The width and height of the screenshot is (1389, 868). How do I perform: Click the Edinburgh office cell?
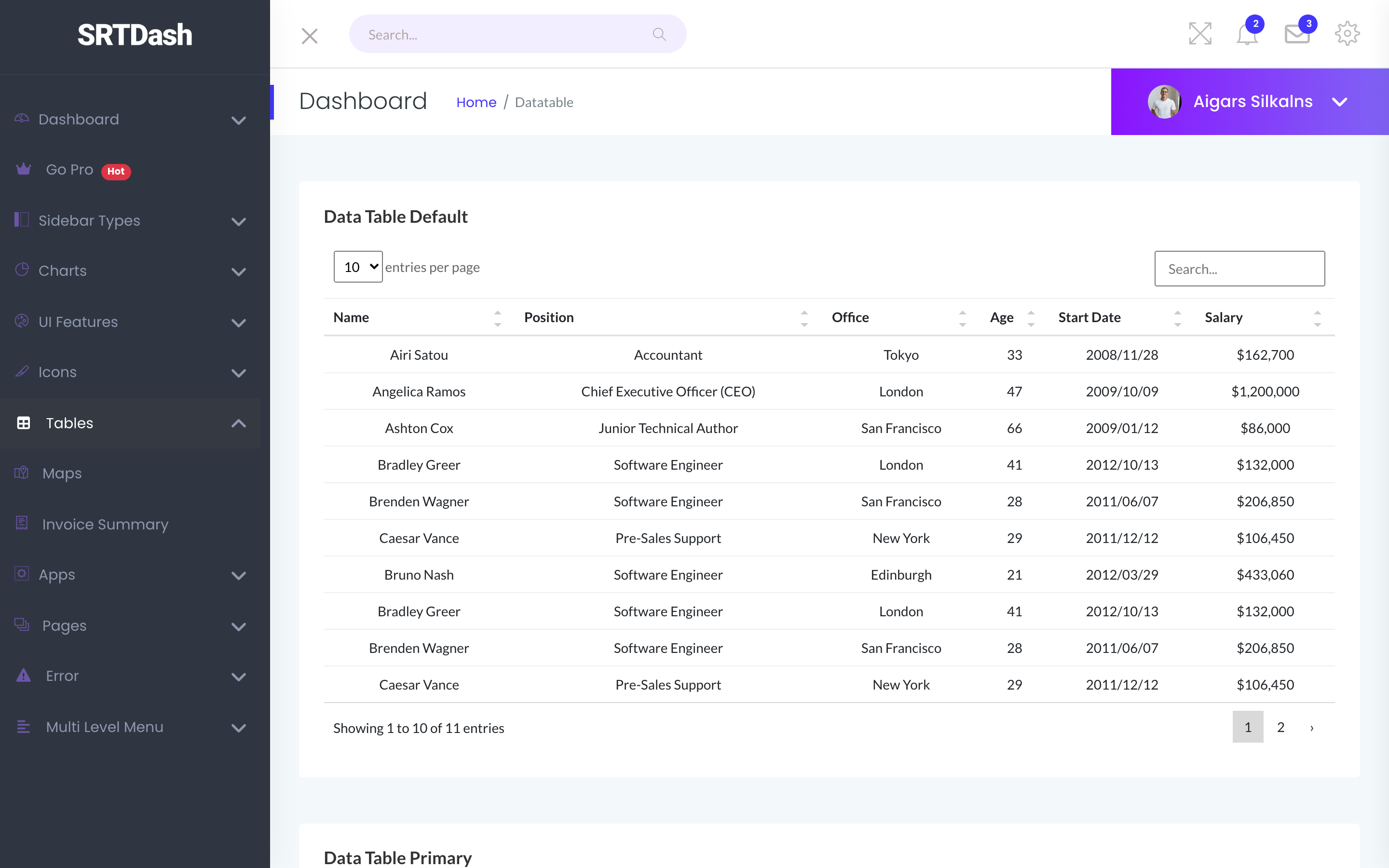[901, 575]
